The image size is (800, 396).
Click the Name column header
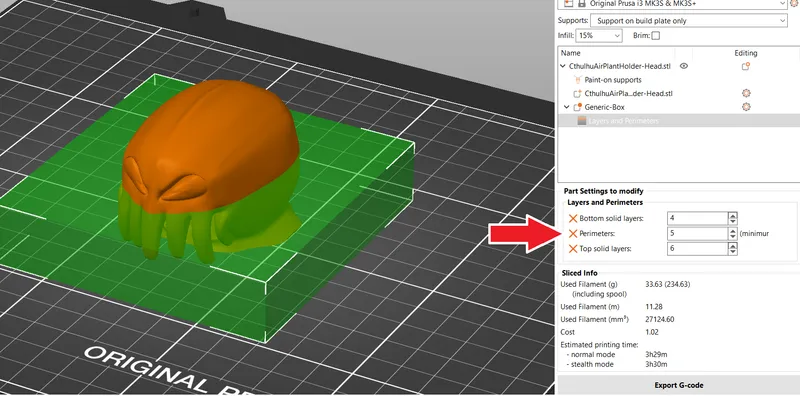point(570,53)
